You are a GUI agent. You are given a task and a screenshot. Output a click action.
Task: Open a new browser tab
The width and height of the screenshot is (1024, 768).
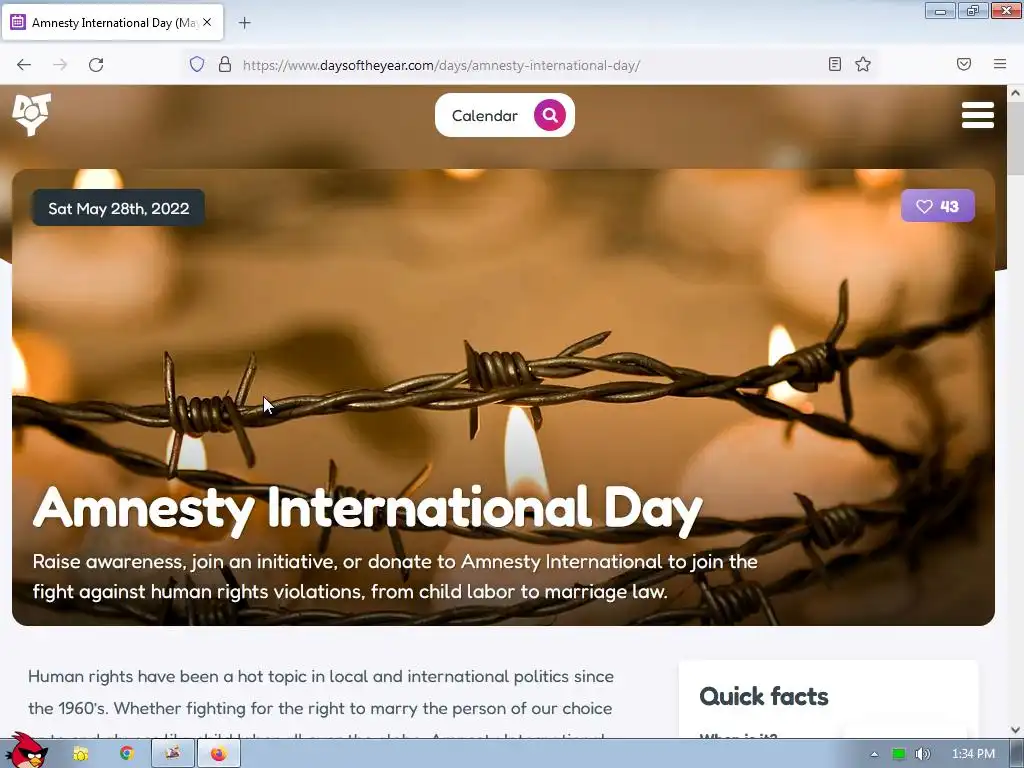coord(244,23)
